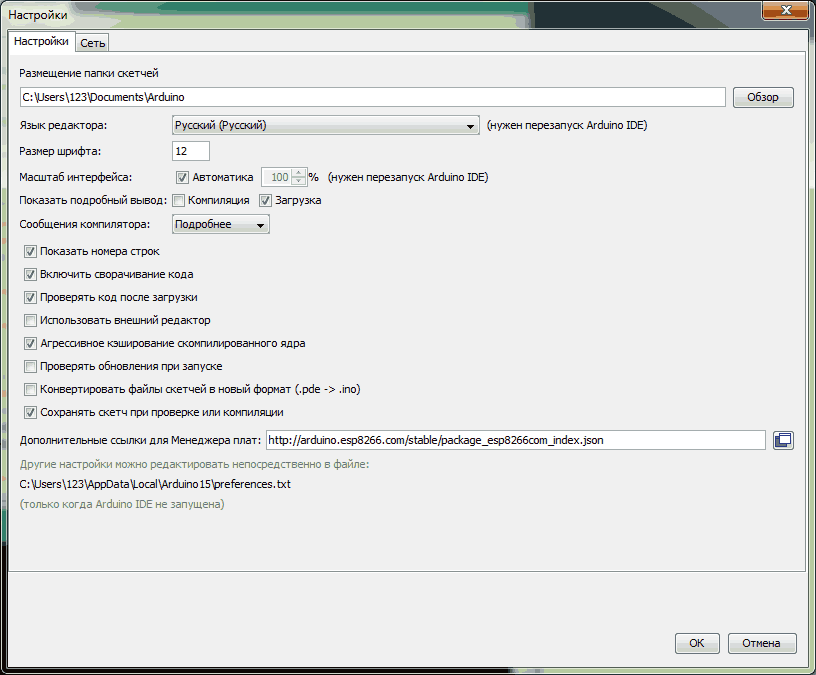This screenshot has width=816, height=675.
Task: Decrease interface scale with the down arrow
Action: click(x=299, y=182)
